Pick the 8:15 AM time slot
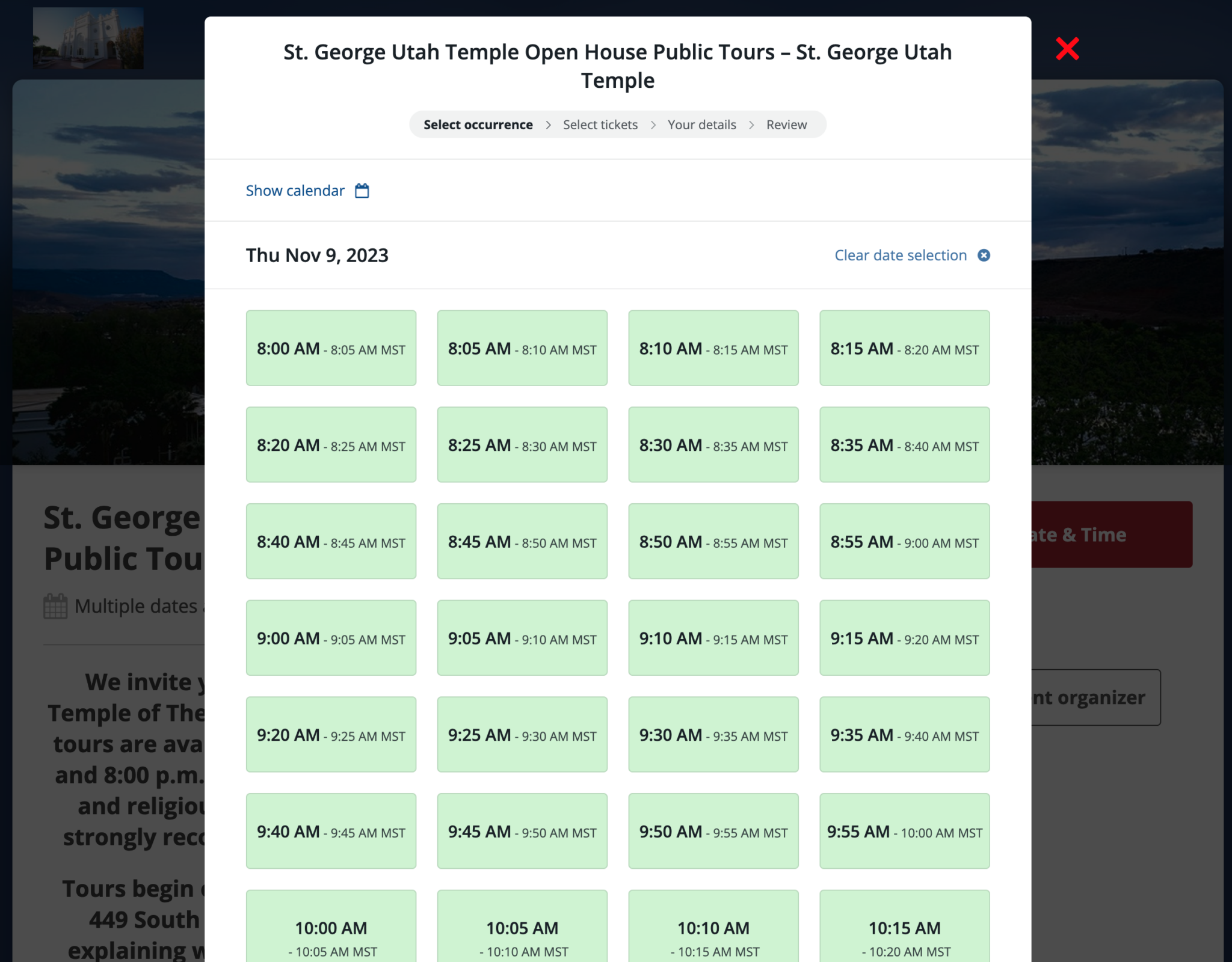This screenshot has height=962, width=1232. [905, 348]
